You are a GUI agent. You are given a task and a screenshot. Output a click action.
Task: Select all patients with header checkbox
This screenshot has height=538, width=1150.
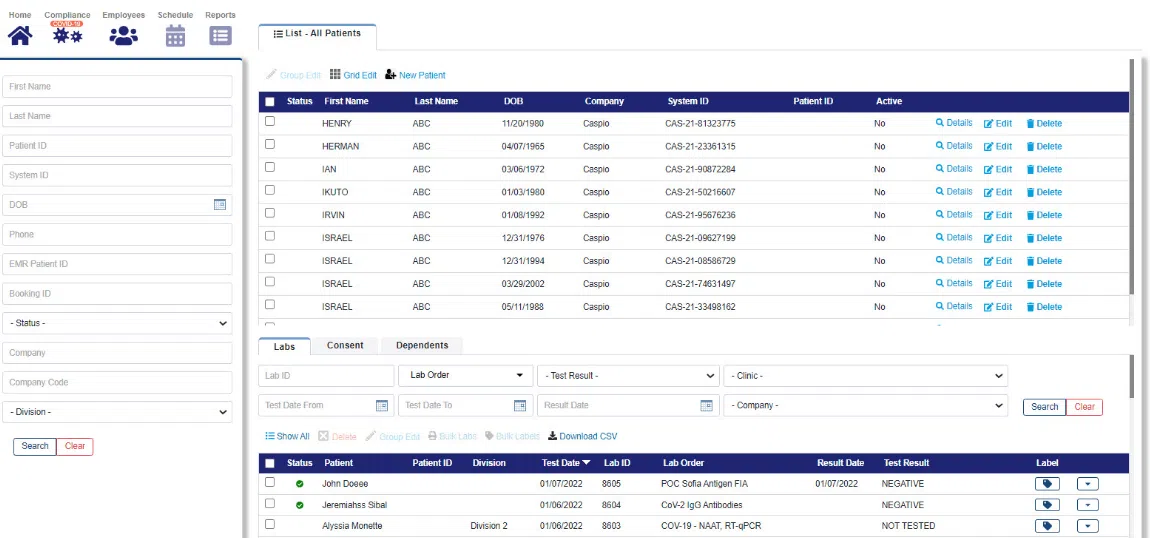click(270, 101)
